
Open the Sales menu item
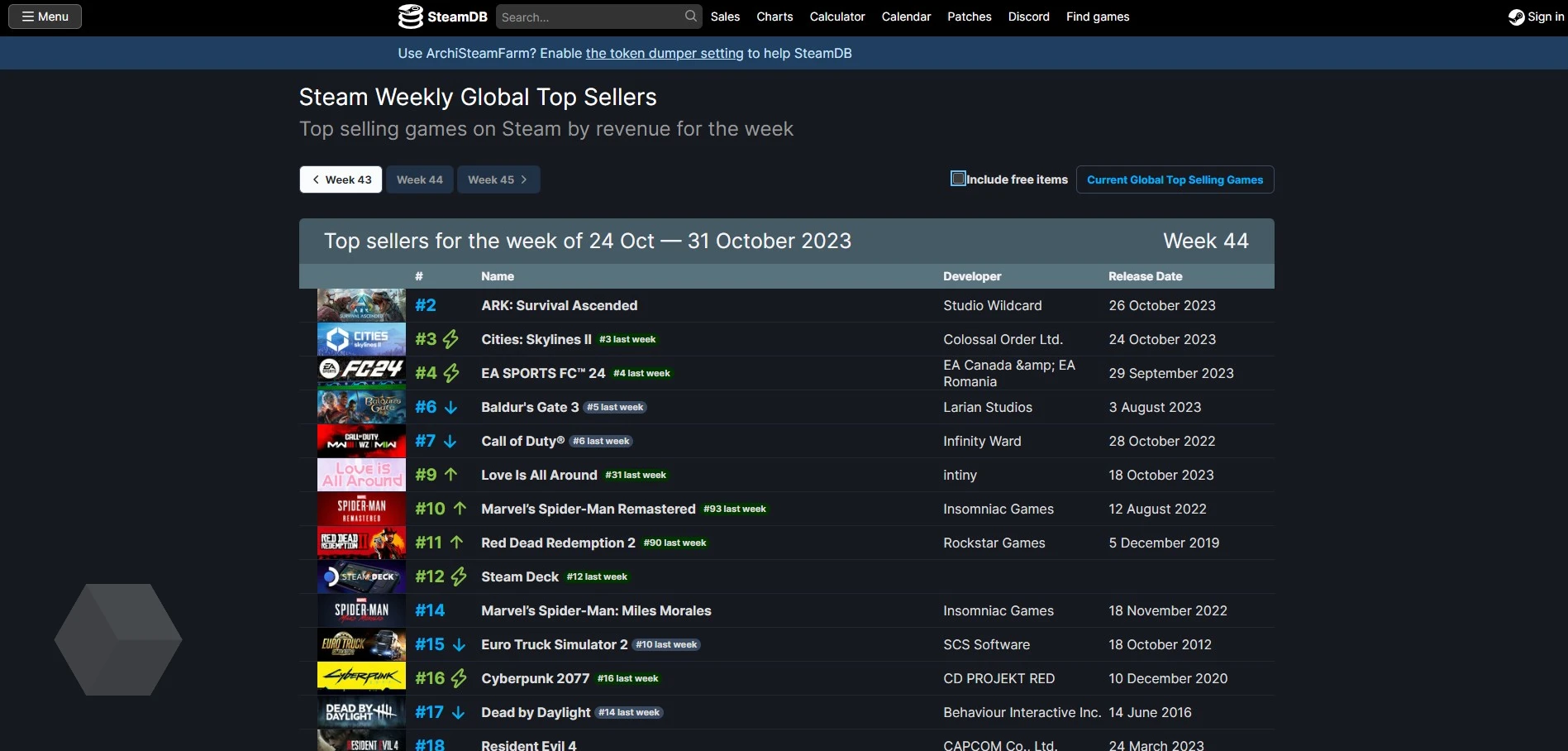pos(725,17)
